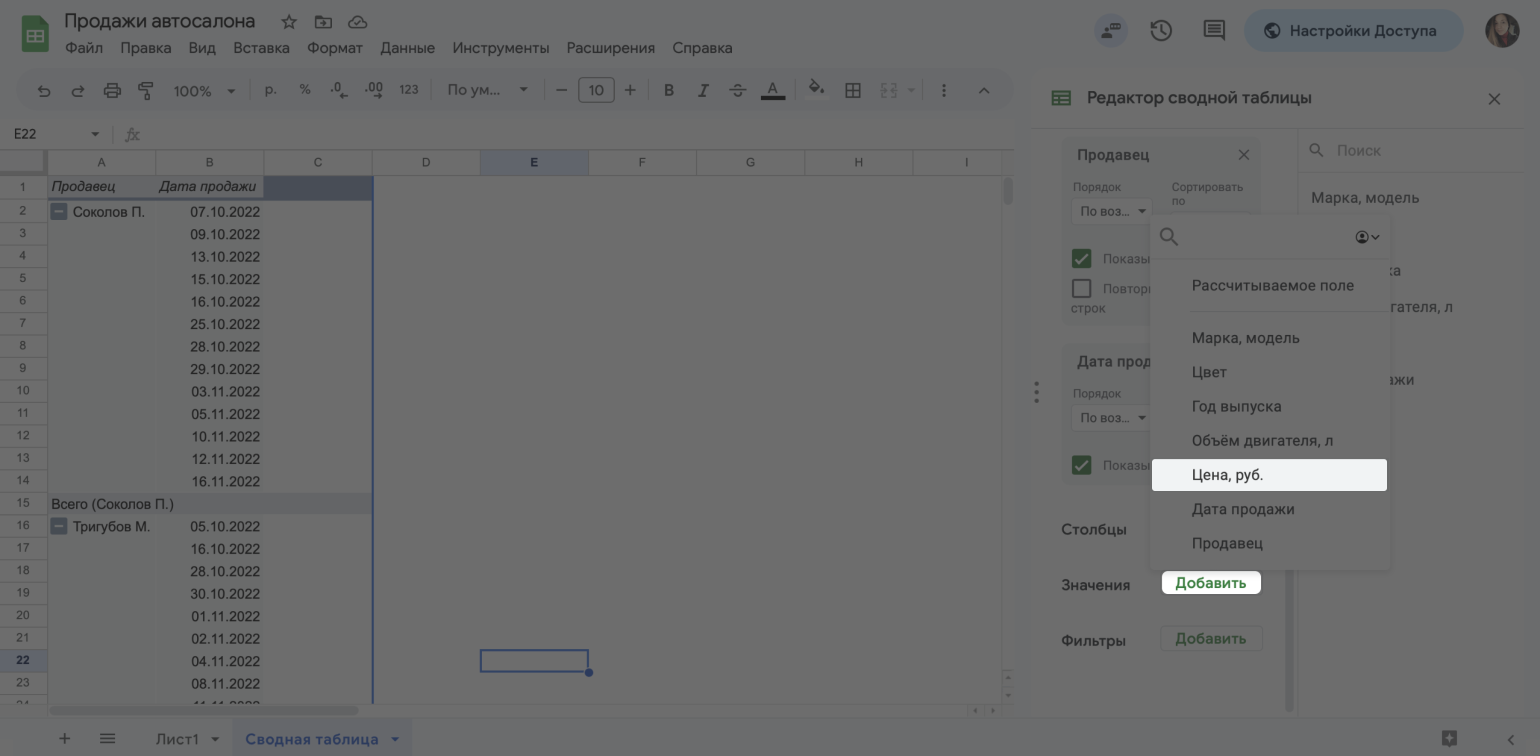1540x756 pixels.
Task: Open the comments icon in header
Action: click(x=1214, y=31)
